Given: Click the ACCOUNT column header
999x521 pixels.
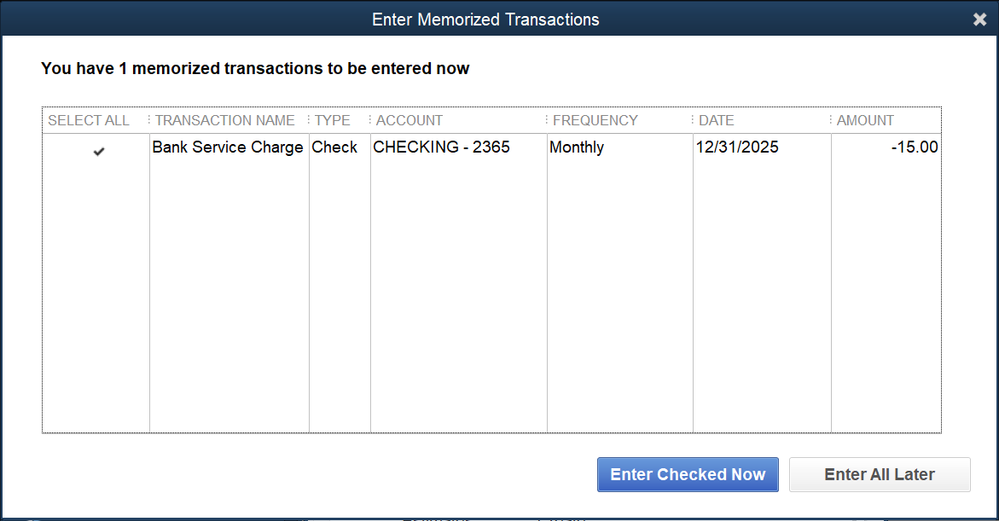Looking at the screenshot, I should (x=409, y=120).
